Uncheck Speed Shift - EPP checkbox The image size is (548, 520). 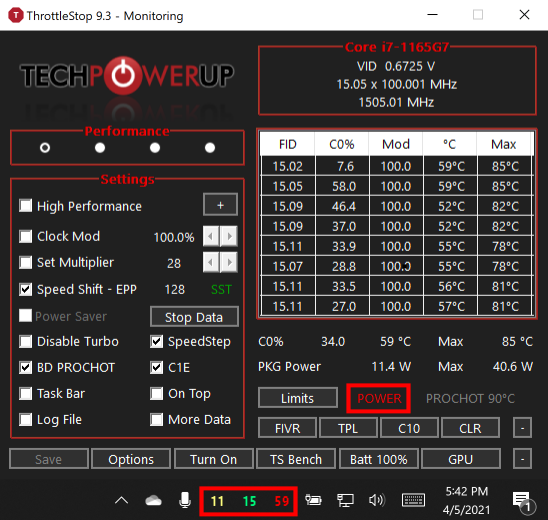point(26,289)
